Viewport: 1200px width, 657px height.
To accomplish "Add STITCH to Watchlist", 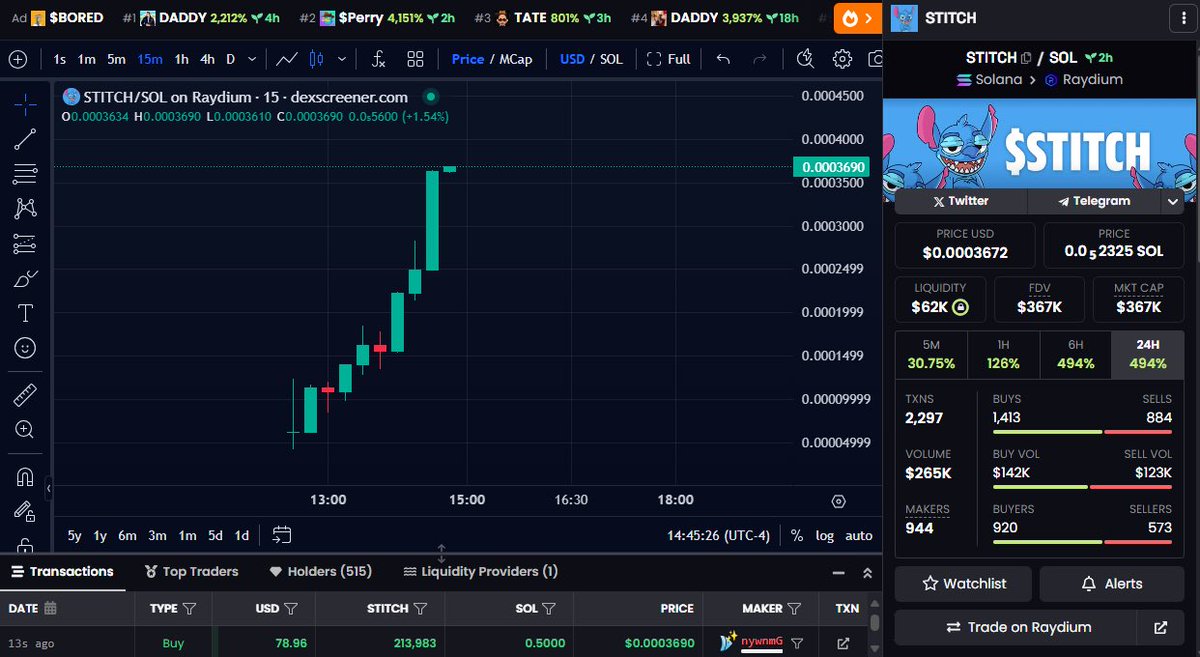I will point(964,583).
